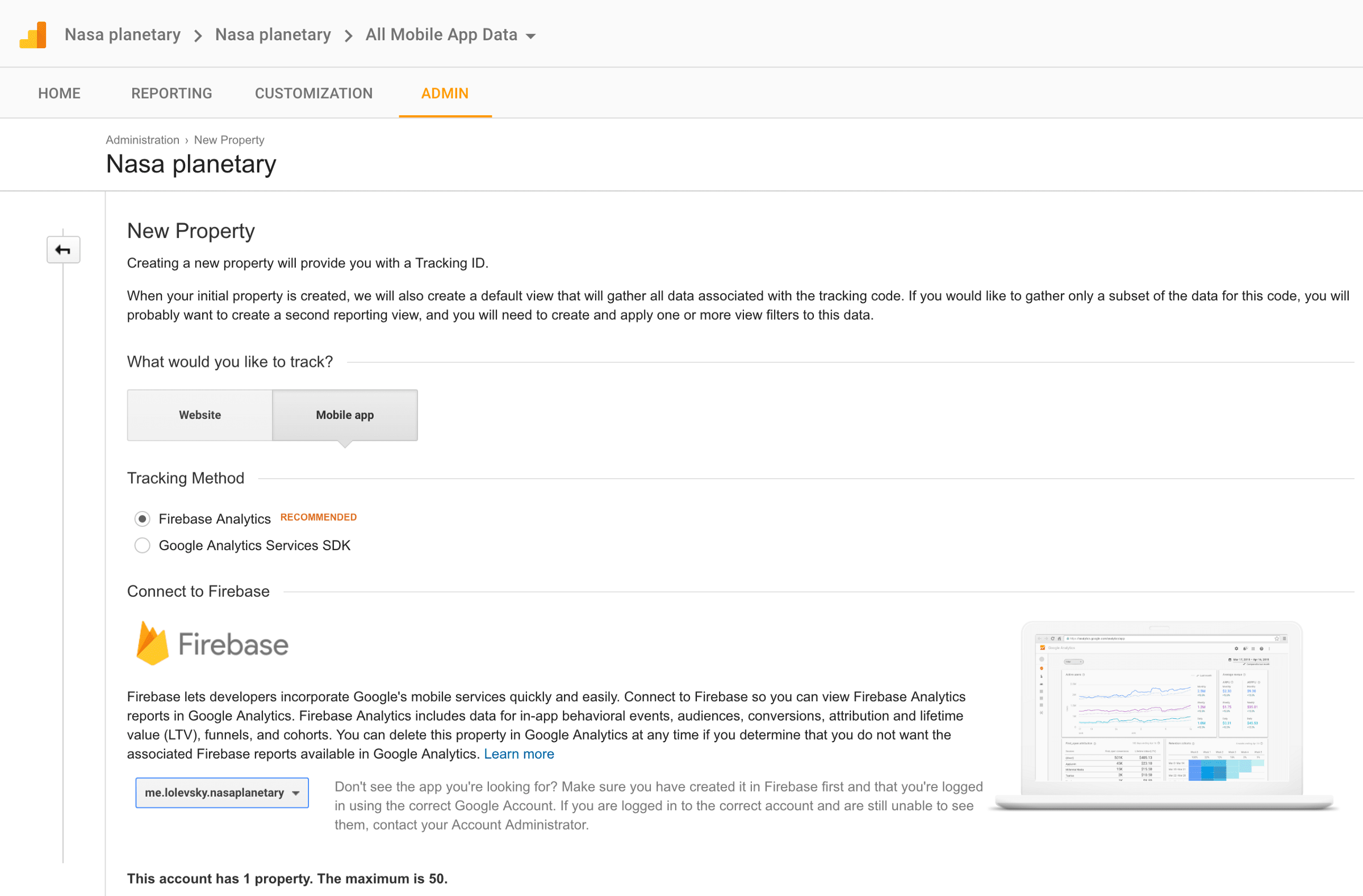
Task: Click the Google Analytics logo icon
Action: 33,35
